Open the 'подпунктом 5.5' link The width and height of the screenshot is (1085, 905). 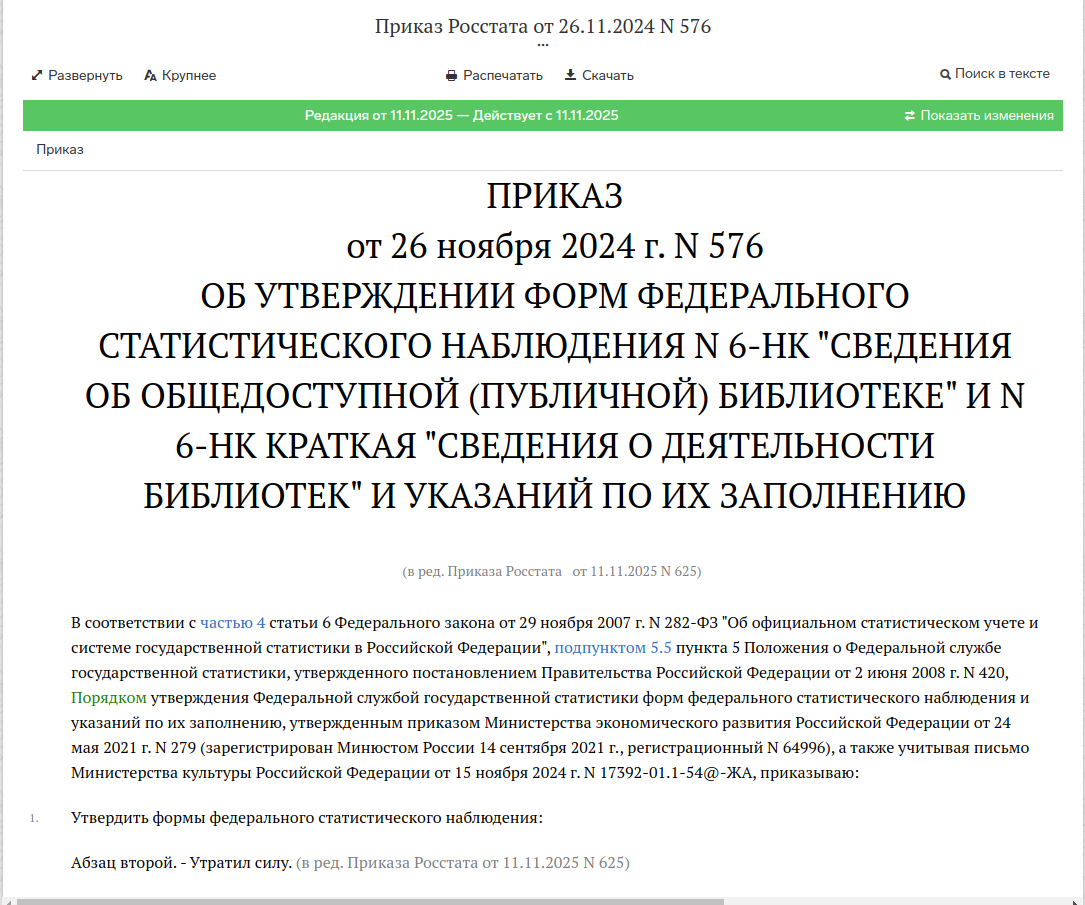613,647
